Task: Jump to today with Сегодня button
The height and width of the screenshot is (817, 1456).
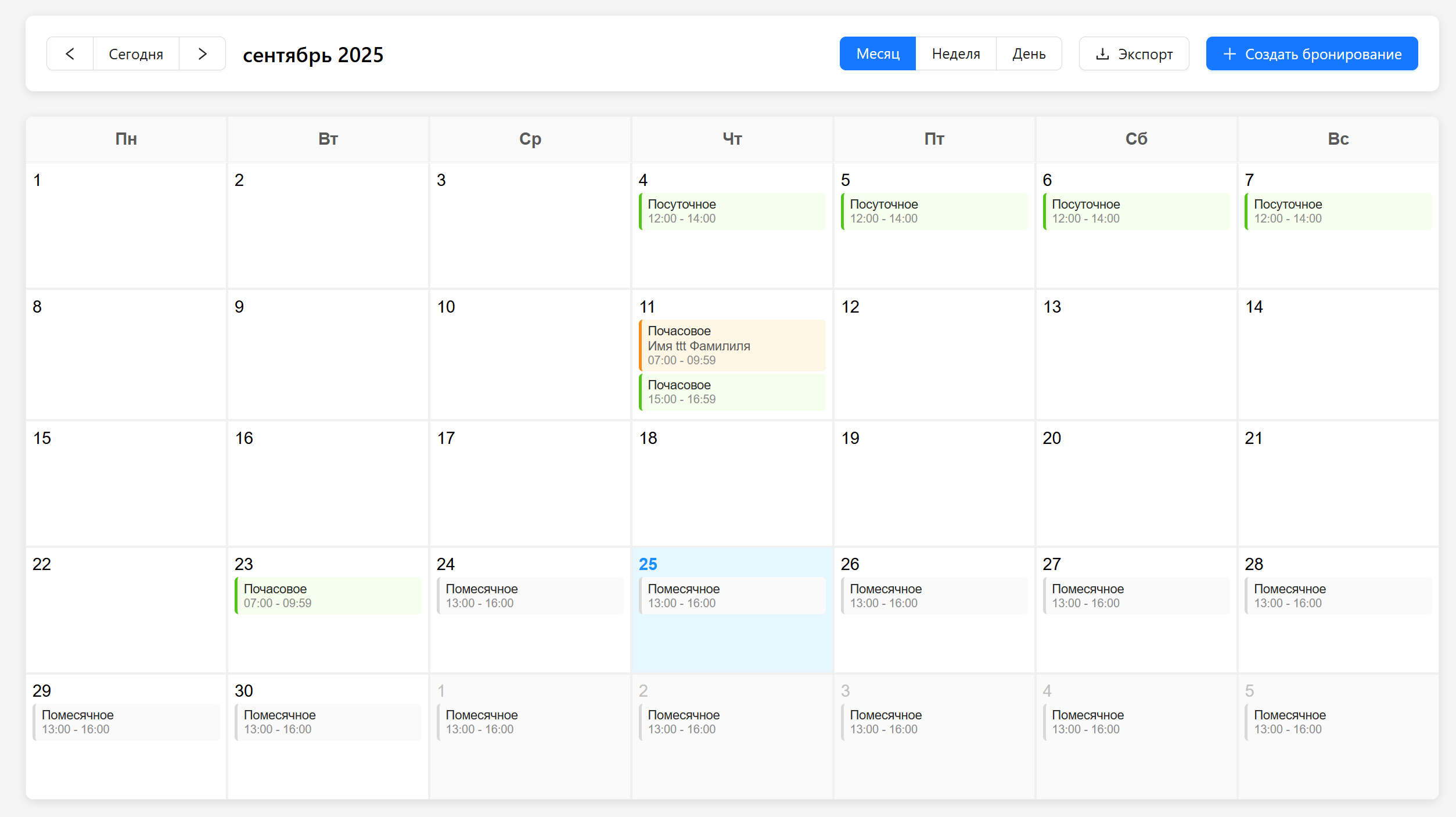Action: pos(136,54)
